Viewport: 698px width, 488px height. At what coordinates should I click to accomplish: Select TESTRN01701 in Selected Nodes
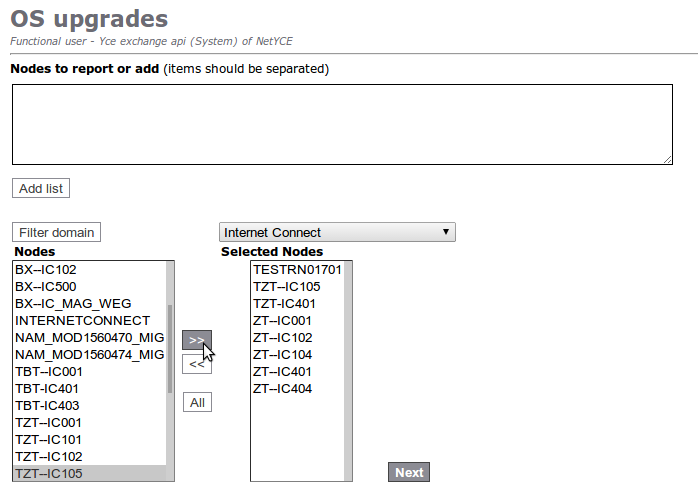tap(297, 270)
